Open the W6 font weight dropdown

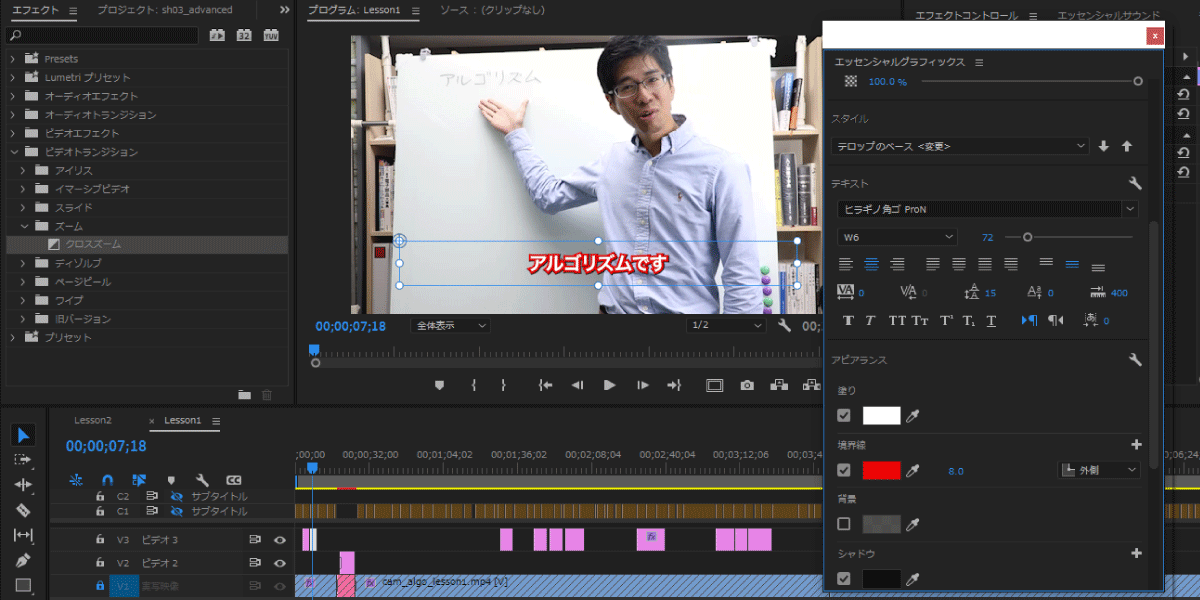(x=898, y=237)
